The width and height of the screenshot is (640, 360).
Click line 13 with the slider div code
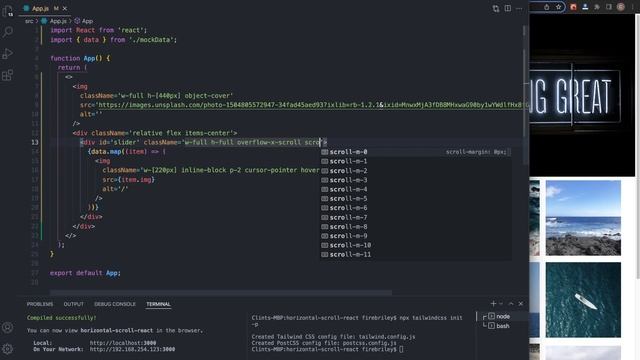pyautogui.click(x=204, y=142)
